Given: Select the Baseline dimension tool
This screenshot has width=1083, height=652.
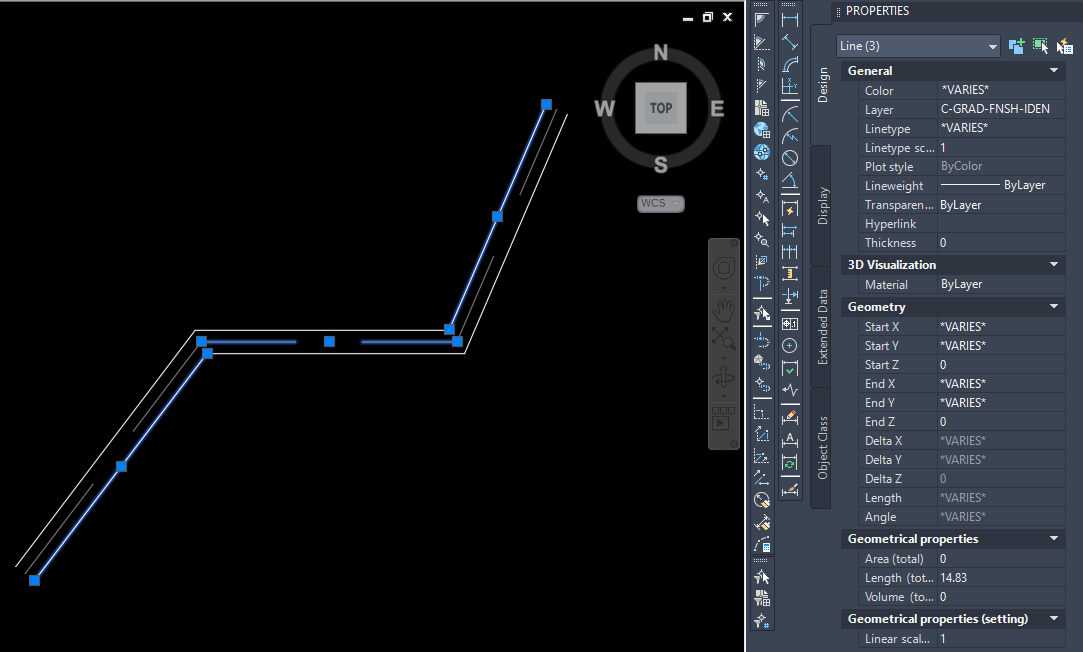Looking at the screenshot, I should point(789,231).
